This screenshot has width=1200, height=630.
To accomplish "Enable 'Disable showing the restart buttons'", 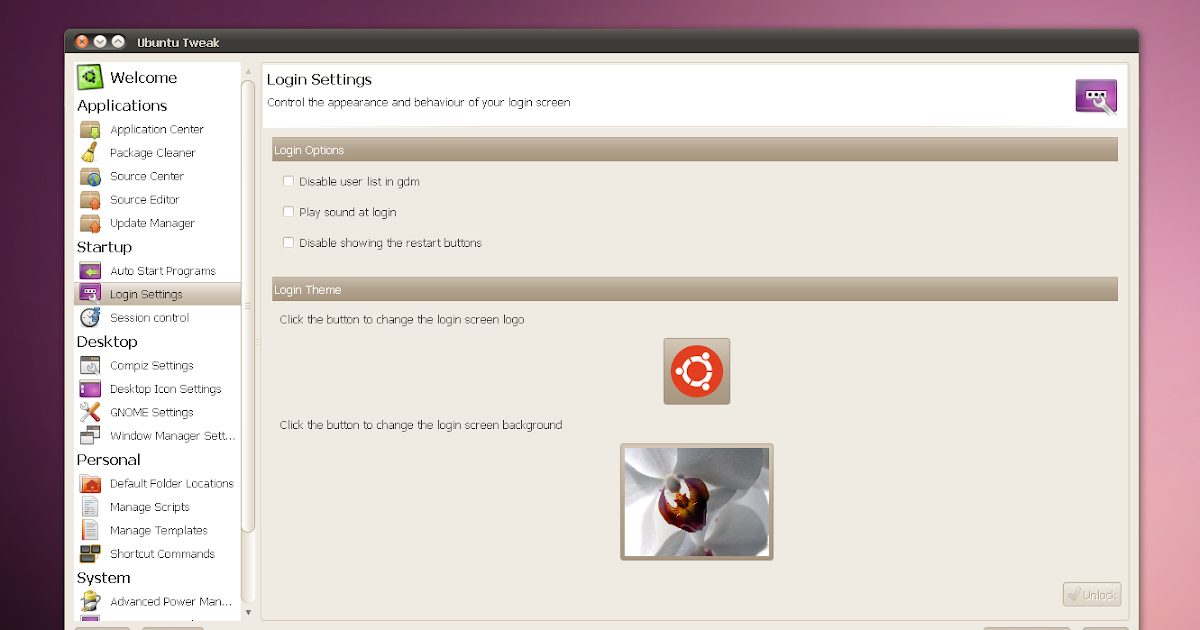I will tap(288, 242).
